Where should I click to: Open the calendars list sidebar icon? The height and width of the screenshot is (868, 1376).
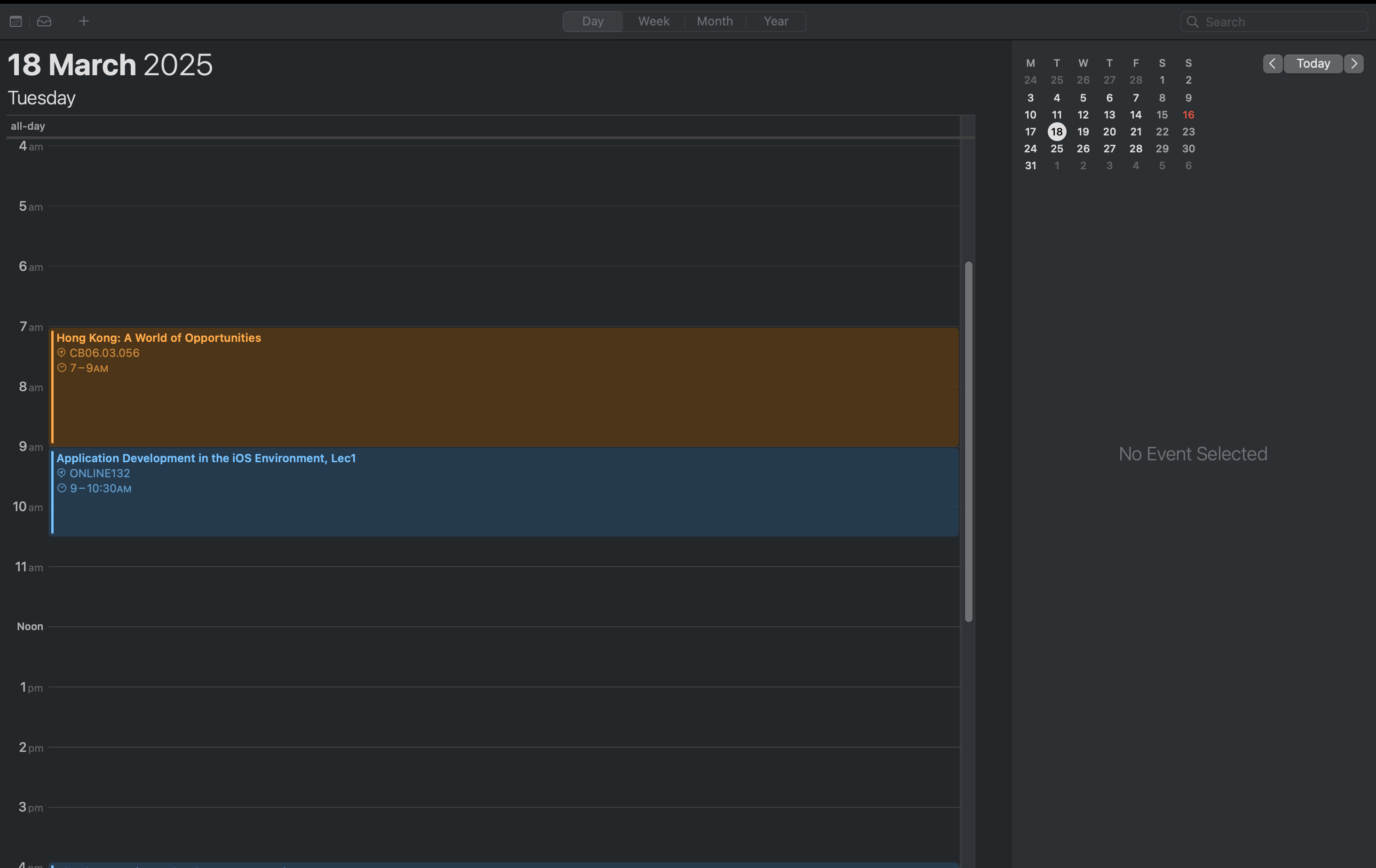tap(16, 21)
